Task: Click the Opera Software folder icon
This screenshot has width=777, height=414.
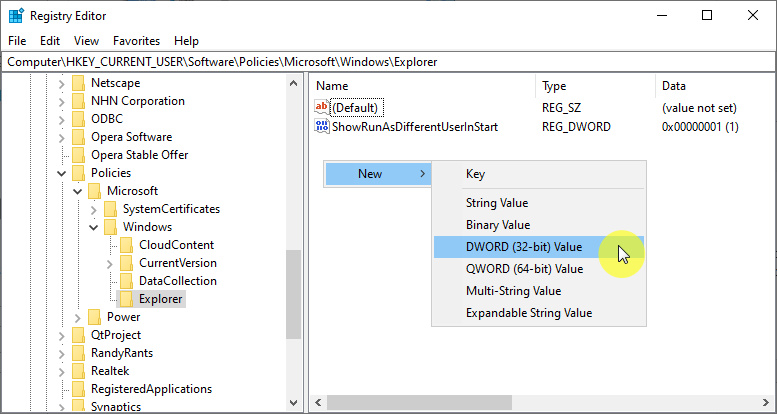Action: [78, 137]
